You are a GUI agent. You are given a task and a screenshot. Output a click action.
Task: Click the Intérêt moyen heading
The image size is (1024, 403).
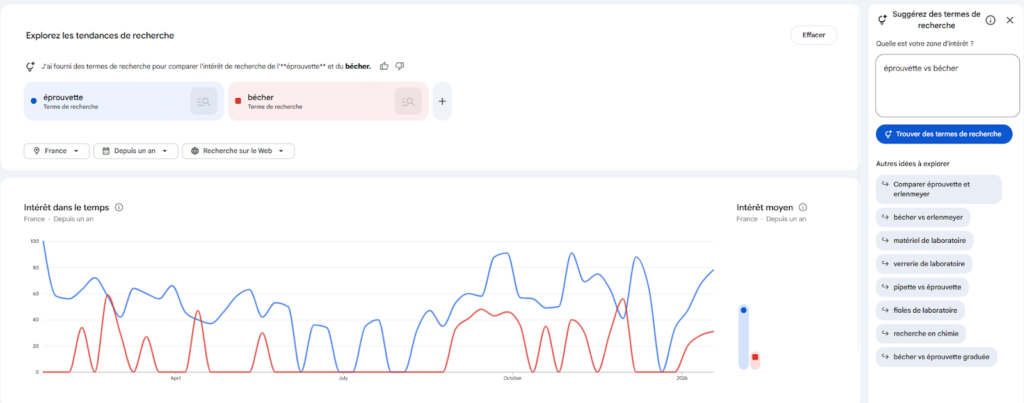[x=765, y=207]
